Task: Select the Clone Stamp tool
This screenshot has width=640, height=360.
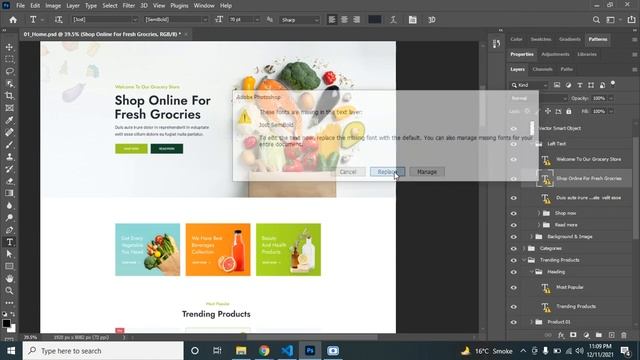Action: 9,157
